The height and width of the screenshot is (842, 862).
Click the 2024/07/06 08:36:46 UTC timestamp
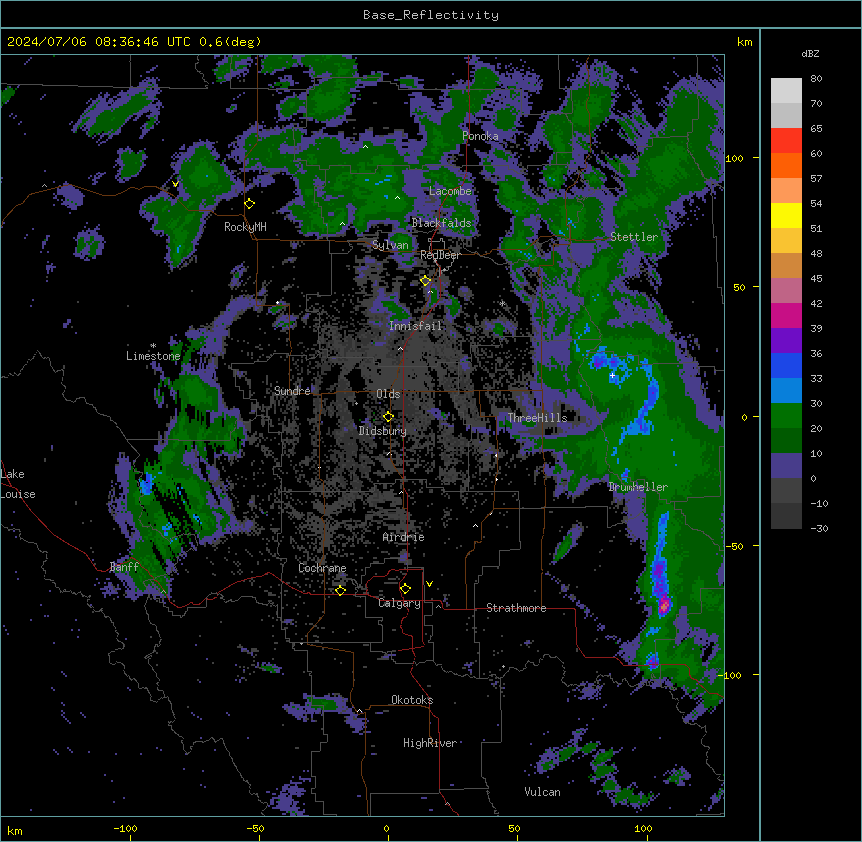tap(99, 42)
